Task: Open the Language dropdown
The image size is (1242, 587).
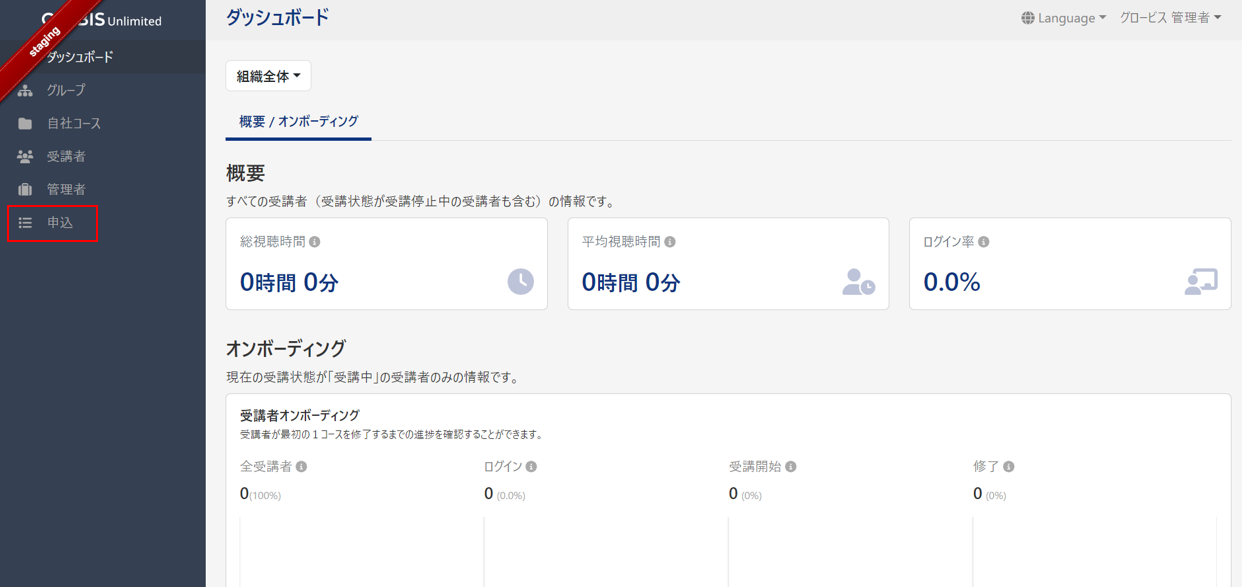Action: click(1063, 18)
